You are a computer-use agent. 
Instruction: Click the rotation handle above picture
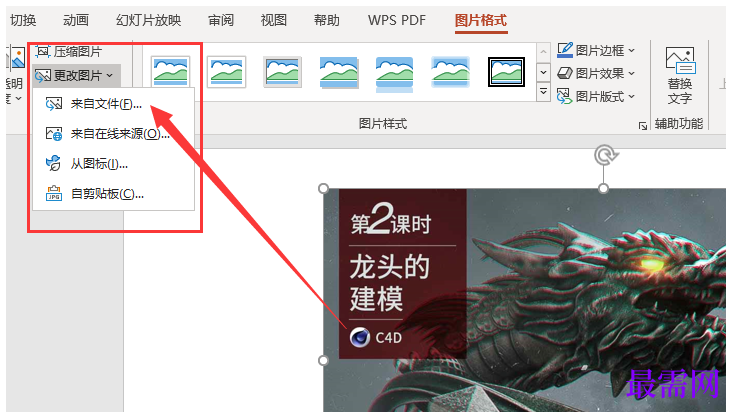pos(605,155)
